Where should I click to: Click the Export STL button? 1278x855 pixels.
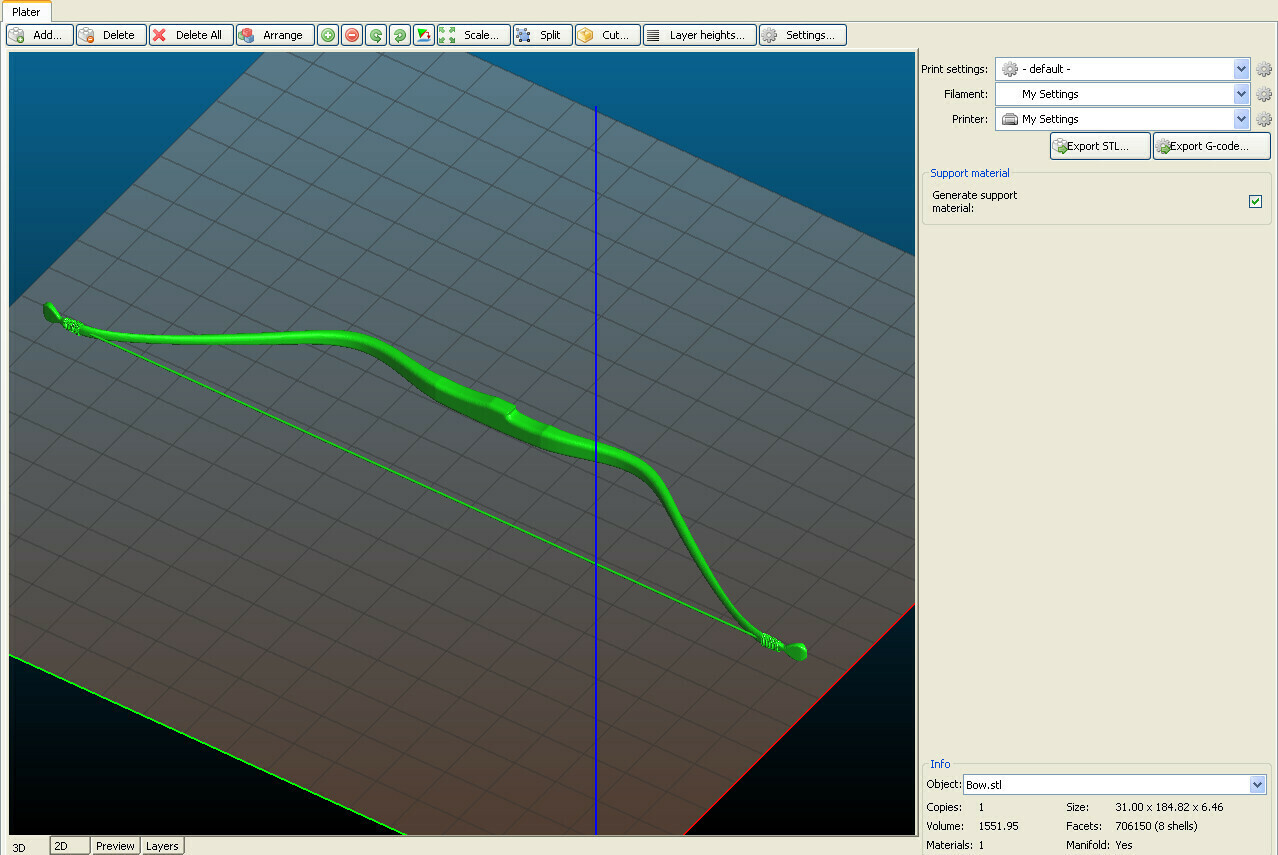pos(1099,146)
